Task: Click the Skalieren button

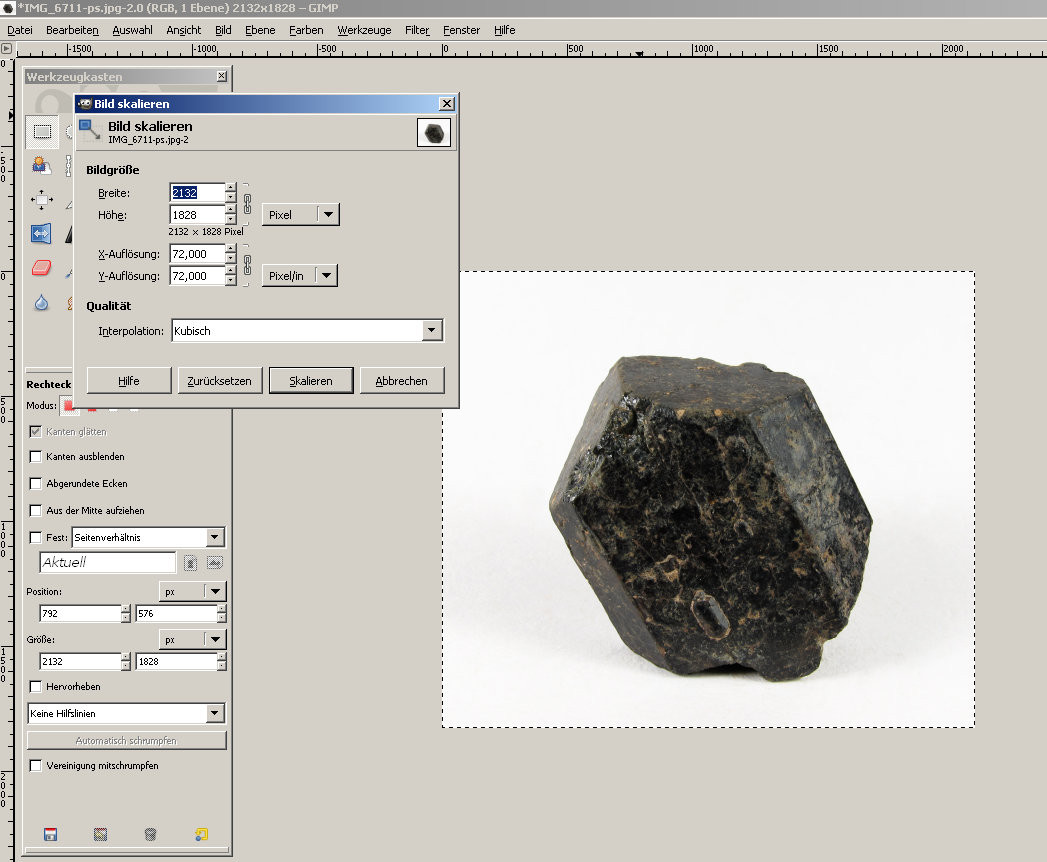Action: pyautogui.click(x=311, y=381)
